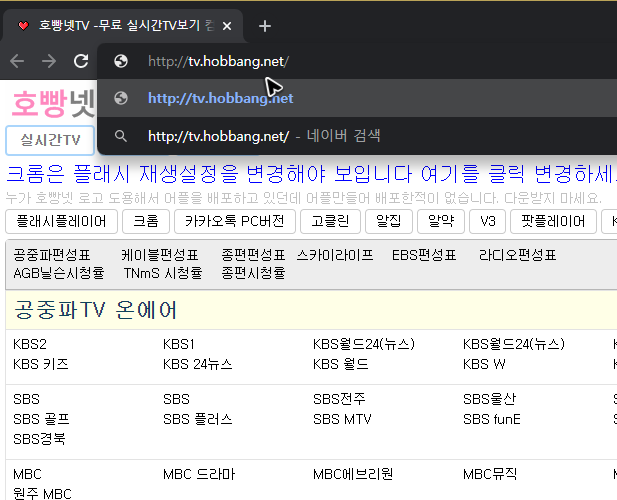Viewport: 617px width, 500px height.
Task: Choose the 네이버 검색 suggestion
Action: [357, 136]
